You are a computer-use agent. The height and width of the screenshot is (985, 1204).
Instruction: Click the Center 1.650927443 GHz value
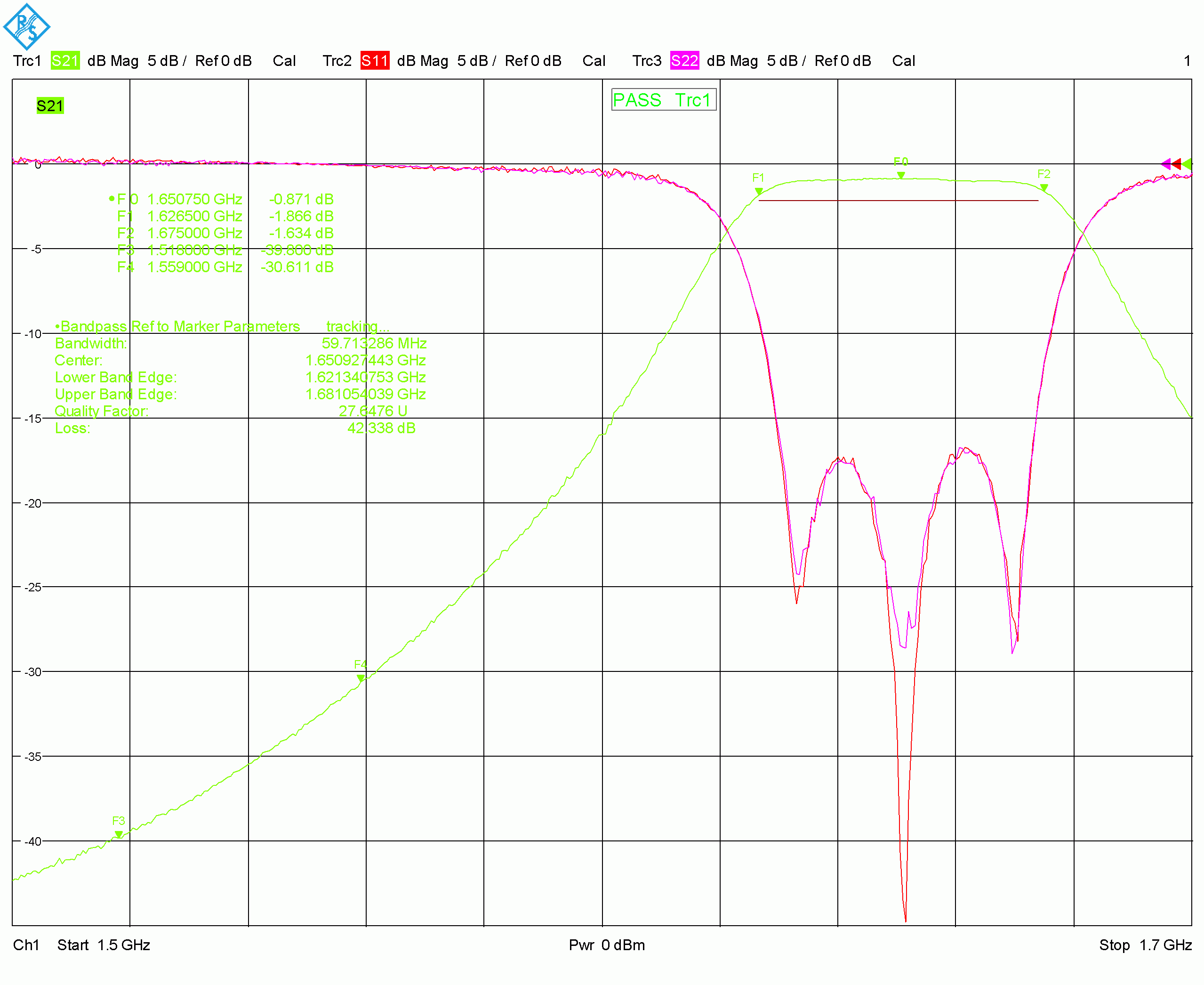[366, 360]
